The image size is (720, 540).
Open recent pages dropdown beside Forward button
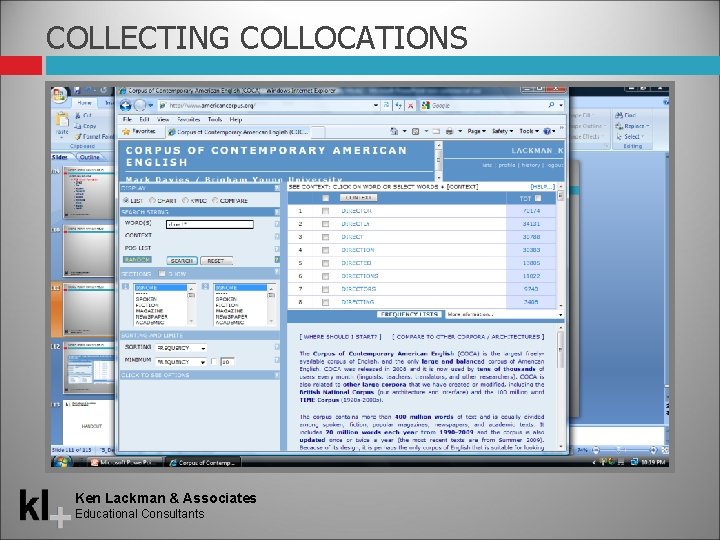151,106
